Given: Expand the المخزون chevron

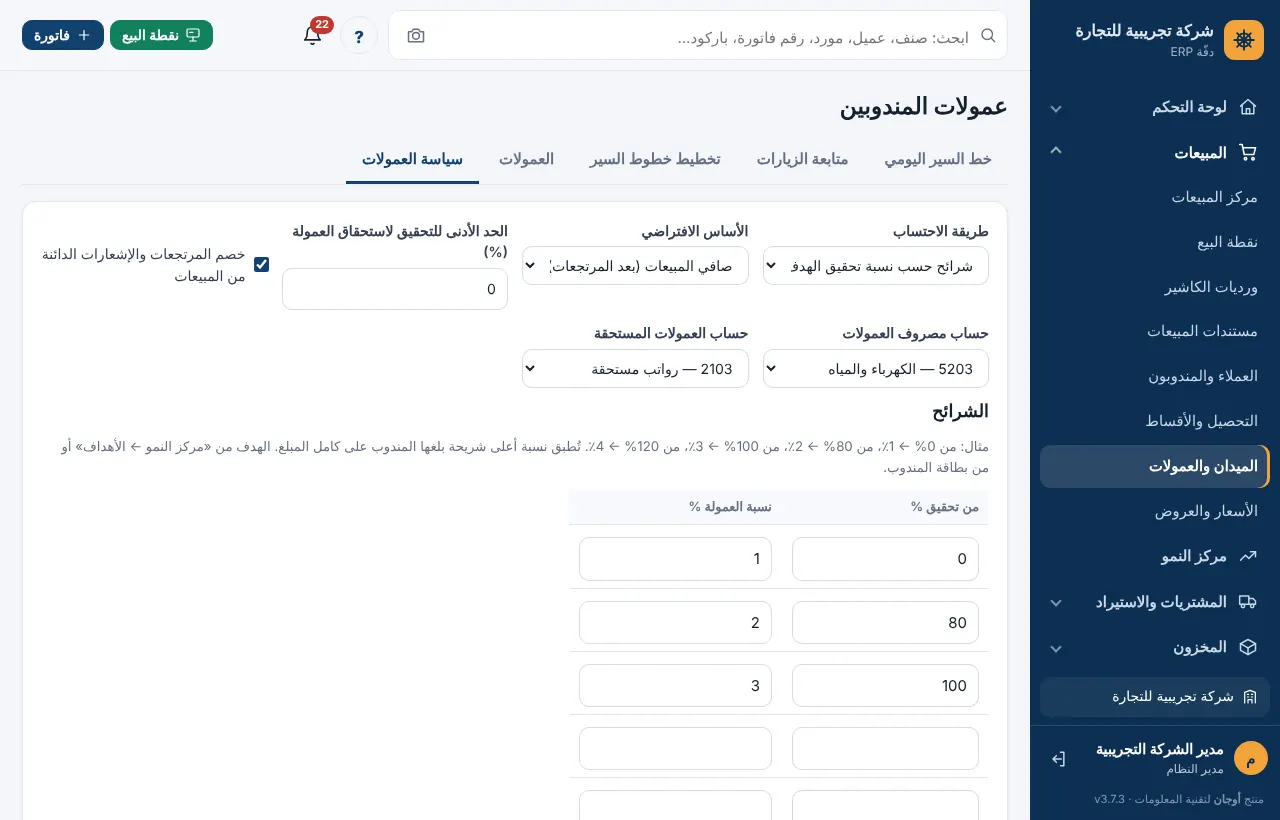Looking at the screenshot, I should [1056, 648].
